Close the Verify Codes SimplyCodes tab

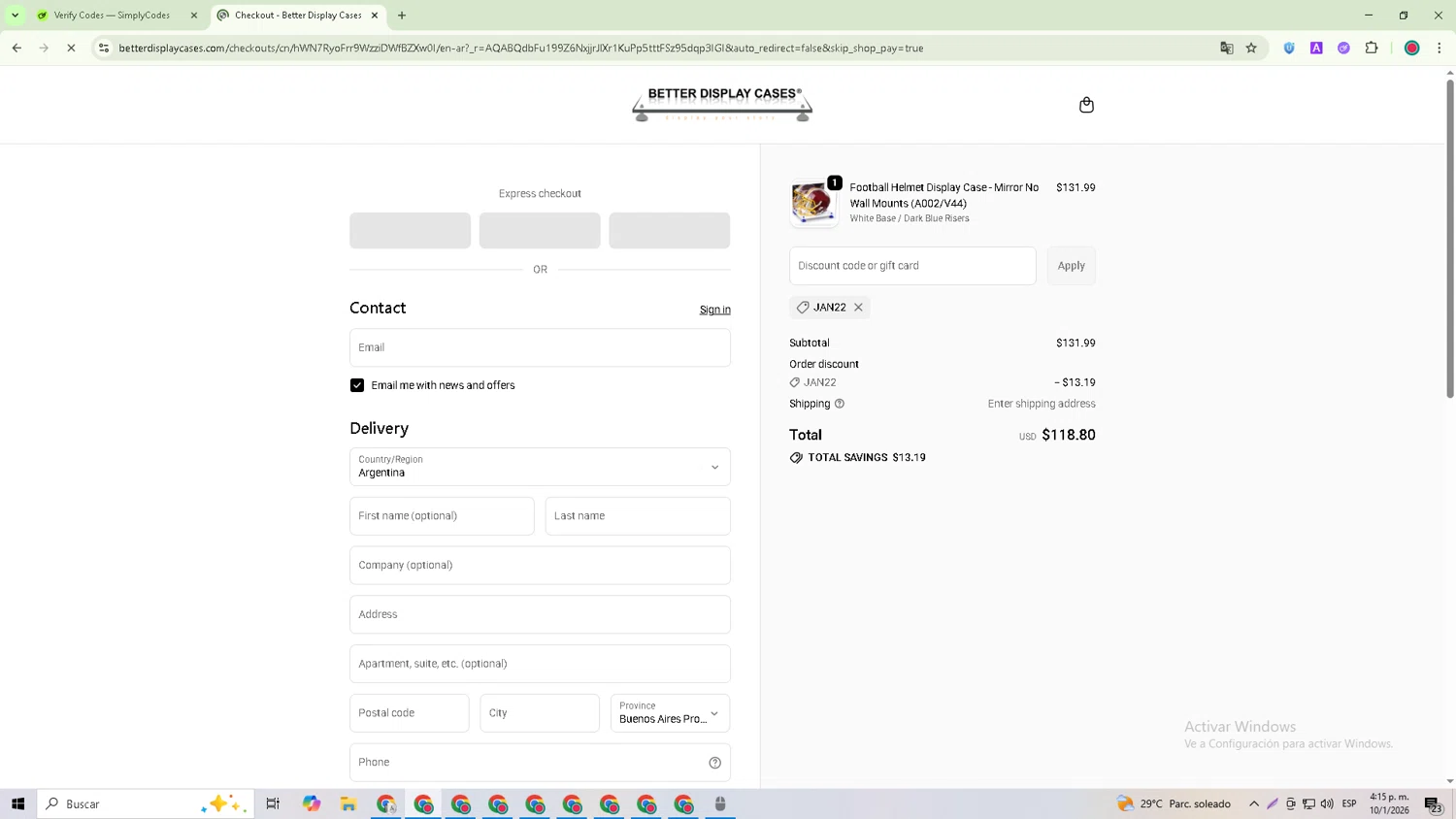pyautogui.click(x=193, y=16)
